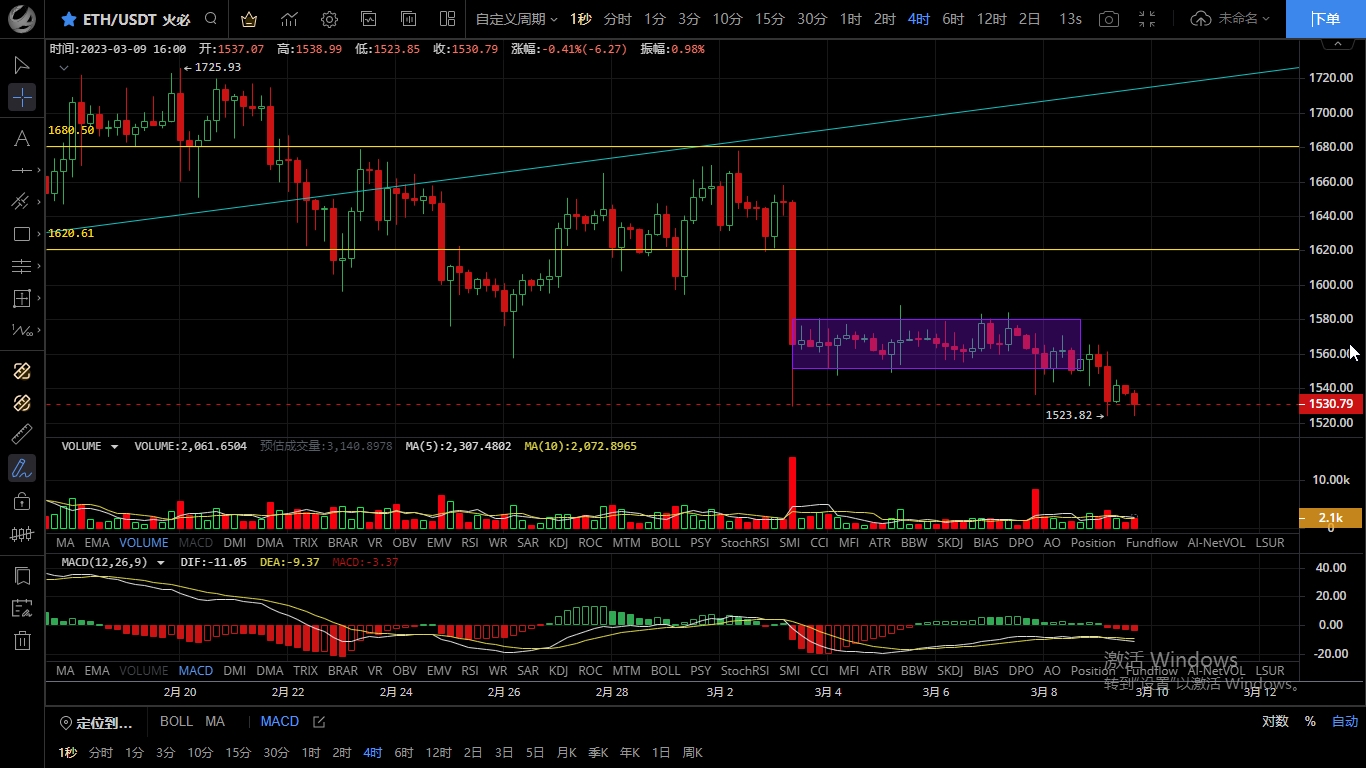The height and width of the screenshot is (768, 1366).
Task: Switch to the 1时 interval in top toolbar
Action: (x=851, y=19)
